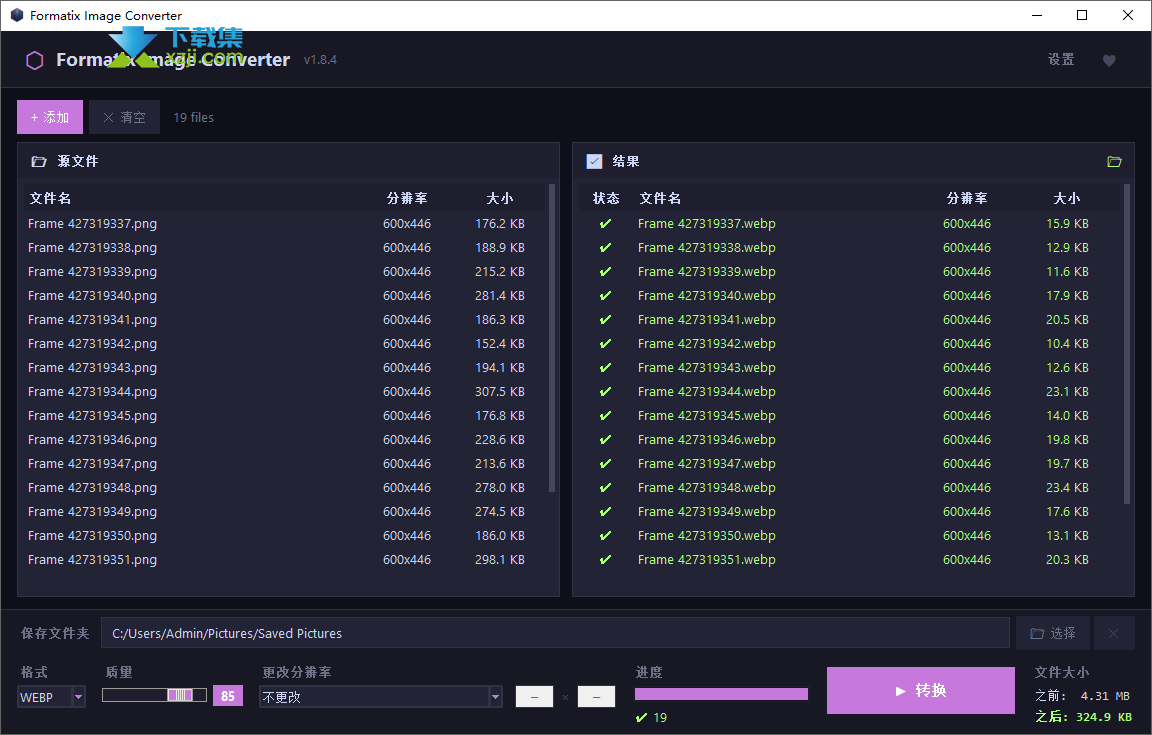Click status checkmark for Frame 427319351.webp
Viewport: 1152px width, 735px height.
pyautogui.click(x=605, y=560)
